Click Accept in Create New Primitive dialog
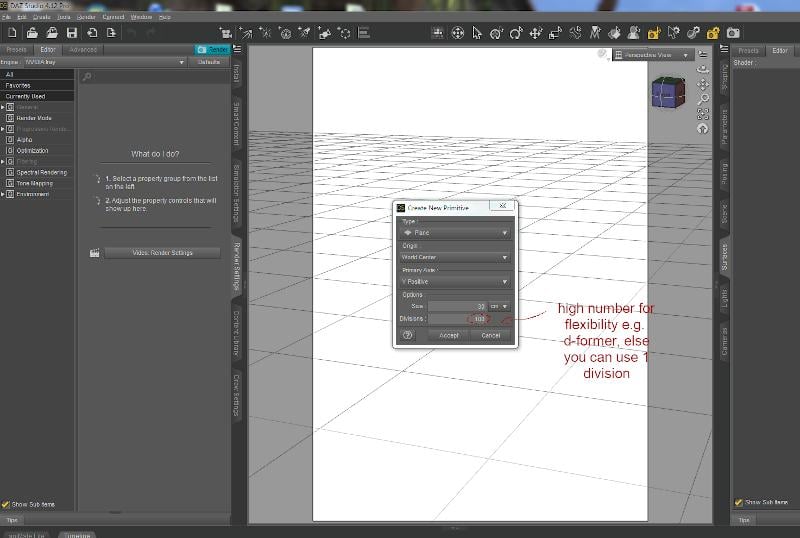800x538 pixels. pyautogui.click(x=449, y=335)
